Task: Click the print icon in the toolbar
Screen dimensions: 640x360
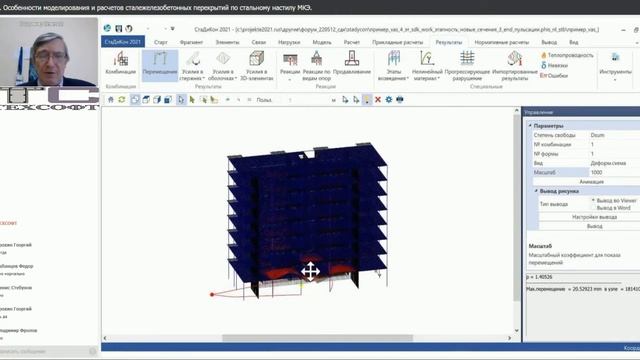Action: pyautogui.click(x=400, y=100)
